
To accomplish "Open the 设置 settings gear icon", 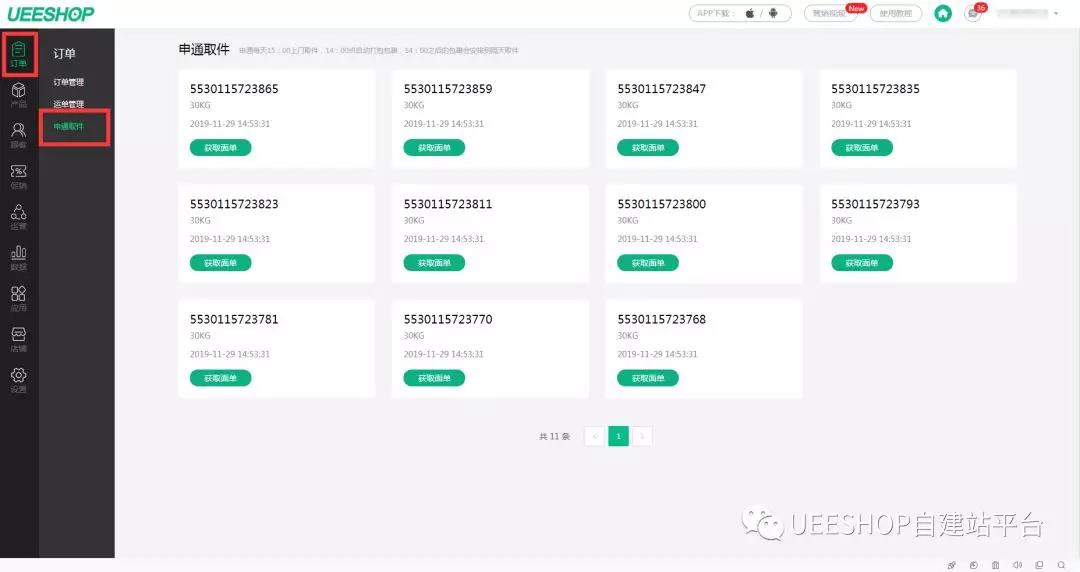I will tap(19, 380).
